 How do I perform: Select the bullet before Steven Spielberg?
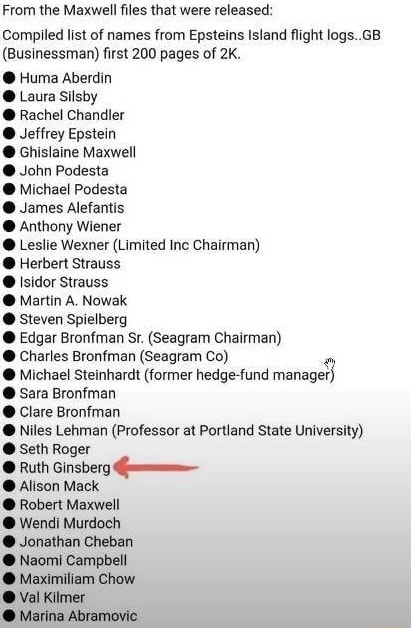[9, 319]
